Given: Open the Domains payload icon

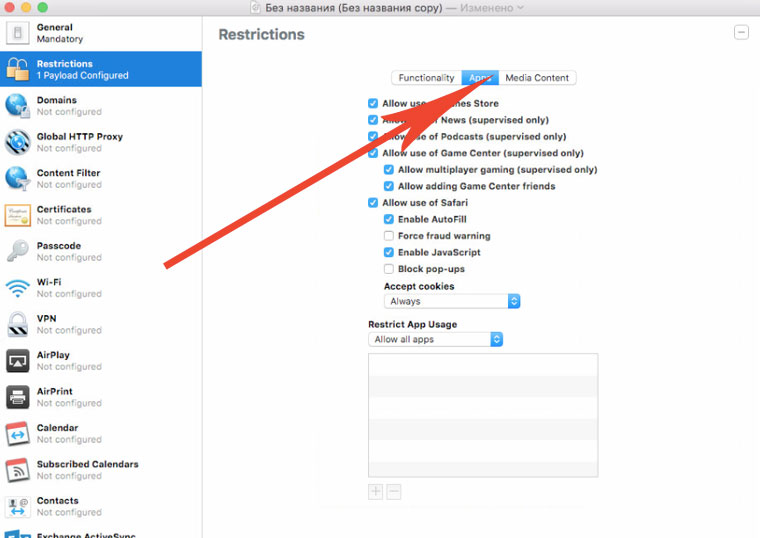Looking at the screenshot, I should point(18,106).
